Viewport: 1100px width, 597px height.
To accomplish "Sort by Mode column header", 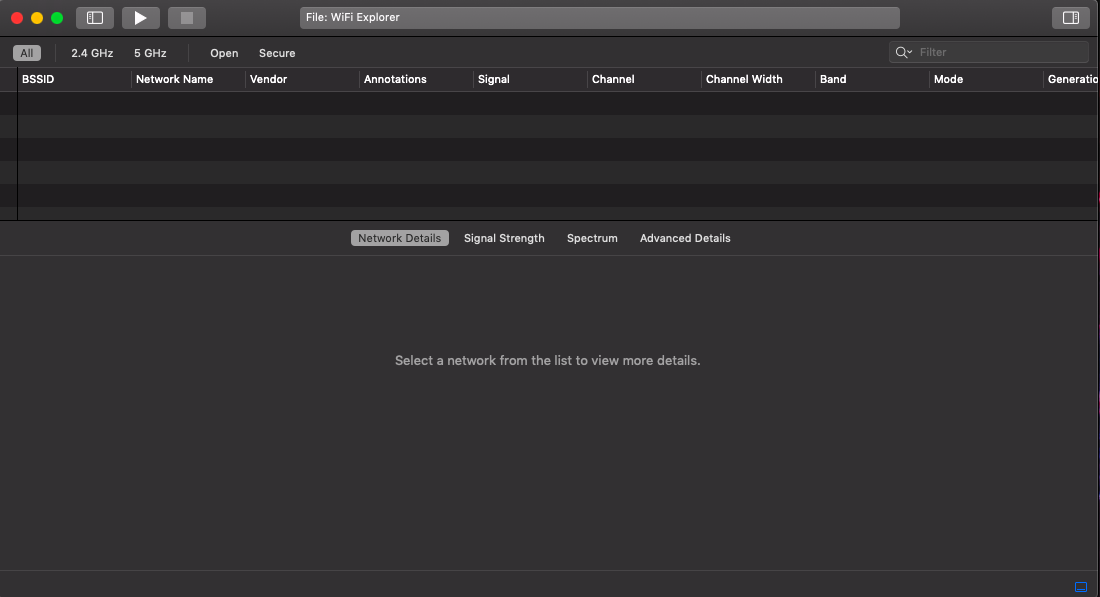I will click(x=986, y=79).
